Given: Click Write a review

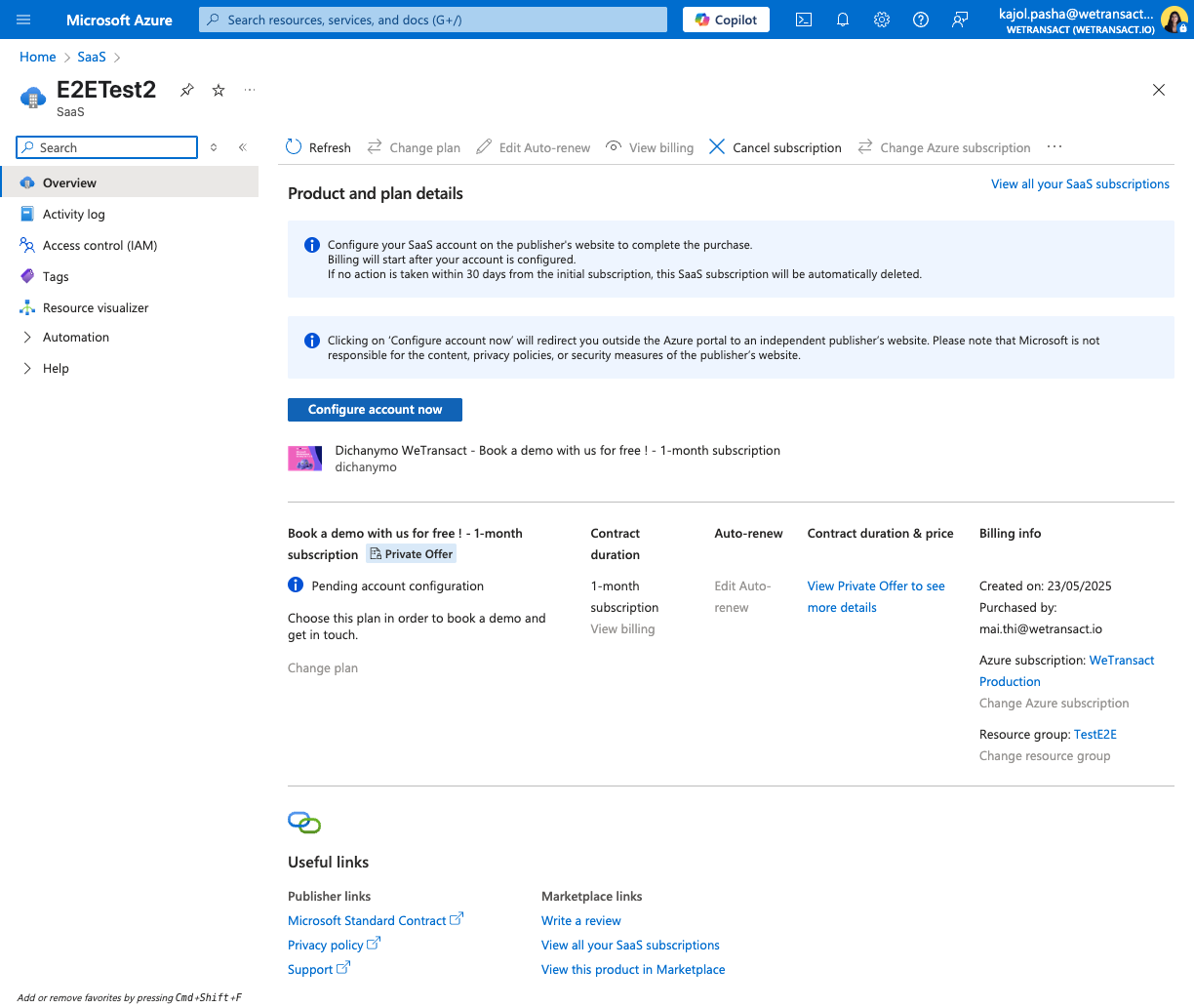Looking at the screenshot, I should coord(581,920).
